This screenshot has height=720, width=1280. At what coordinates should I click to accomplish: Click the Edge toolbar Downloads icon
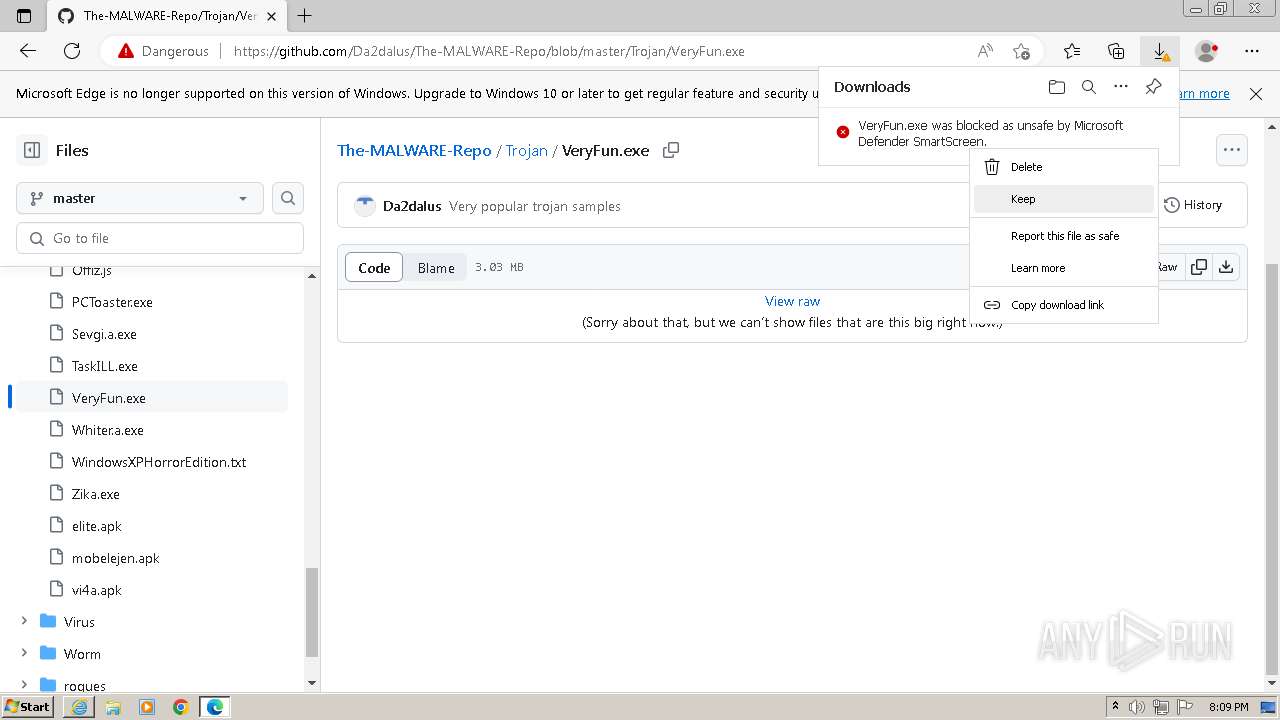(x=1160, y=51)
